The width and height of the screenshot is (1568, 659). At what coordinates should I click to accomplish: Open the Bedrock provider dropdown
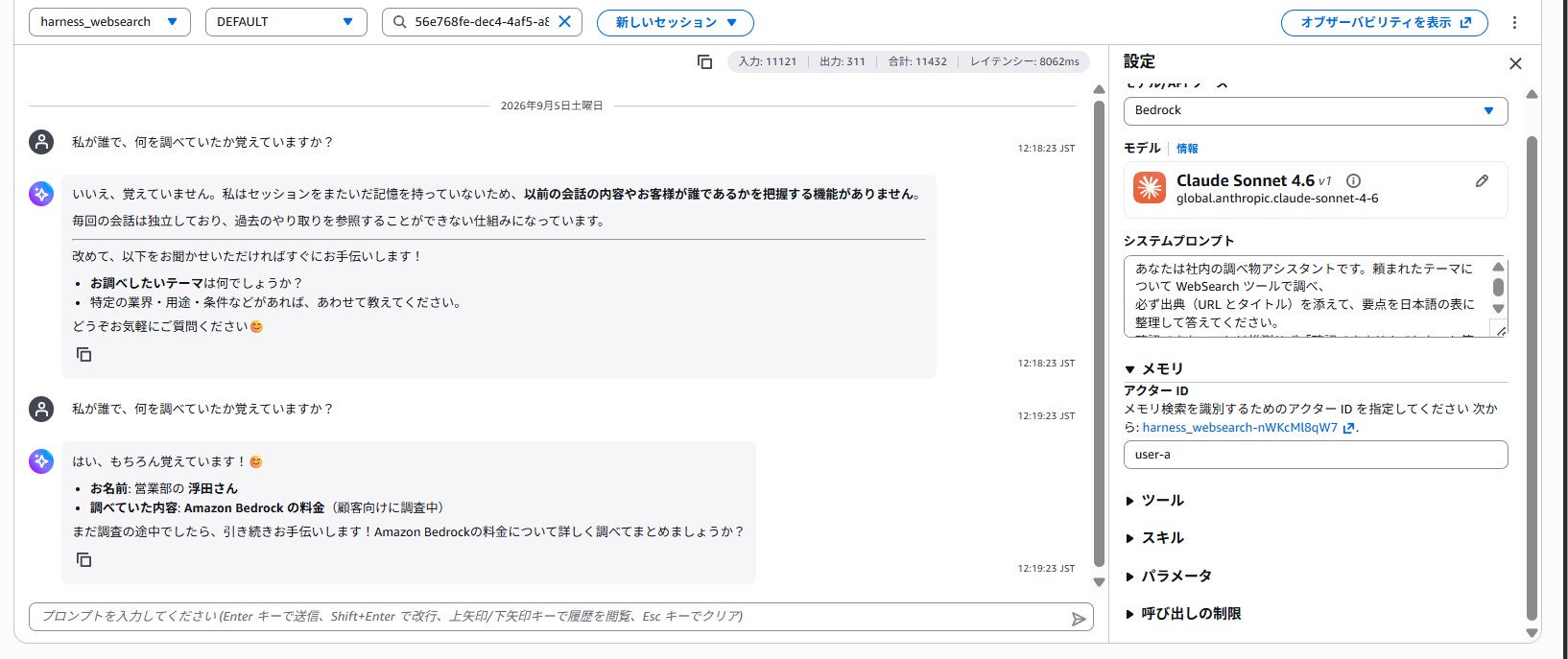coord(1316,110)
